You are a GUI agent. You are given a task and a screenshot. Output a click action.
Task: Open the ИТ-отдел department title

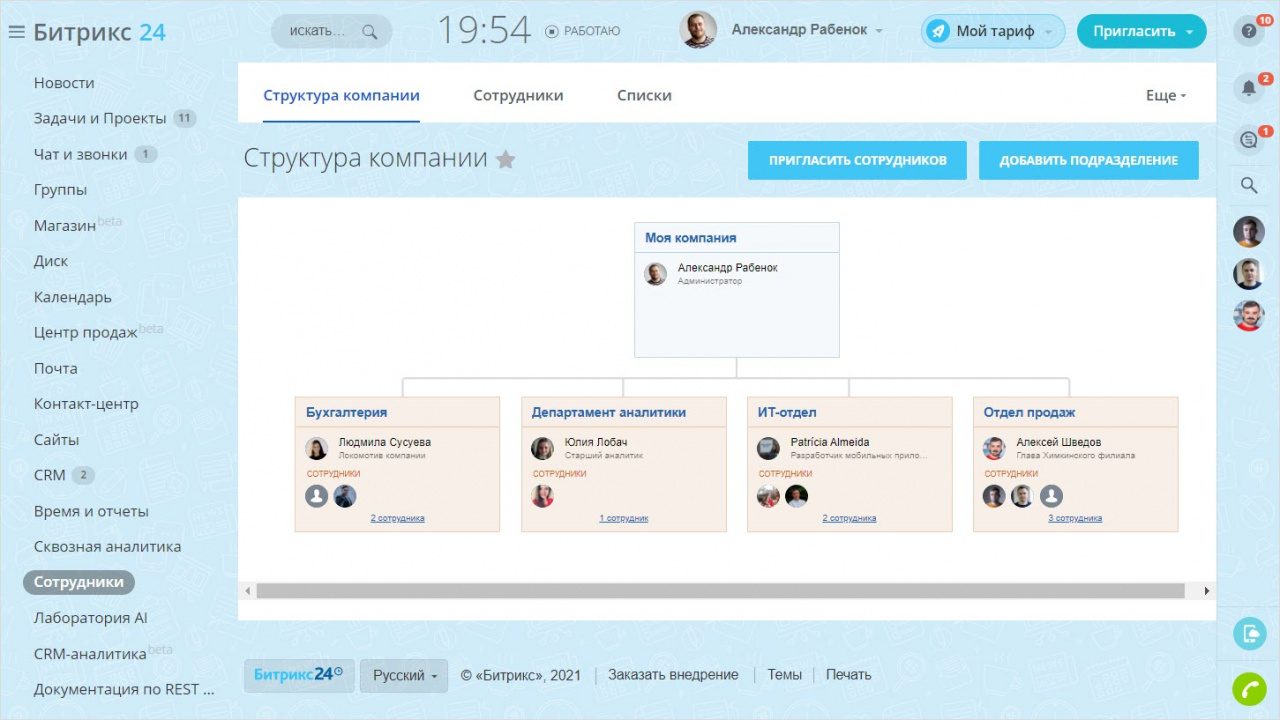point(787,412)
